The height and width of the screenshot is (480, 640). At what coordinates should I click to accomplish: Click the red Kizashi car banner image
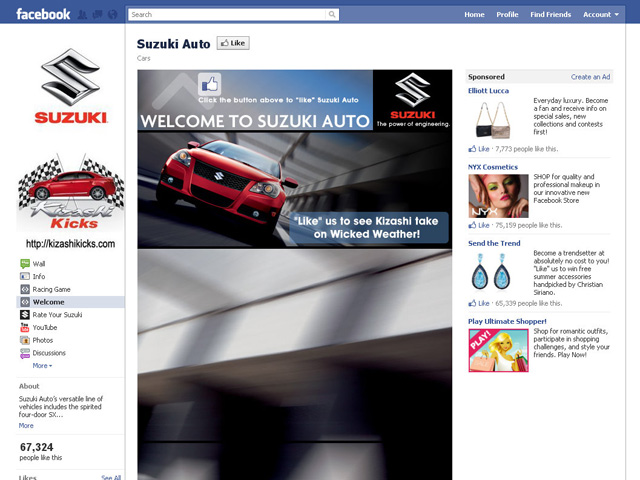pos(295,190)
